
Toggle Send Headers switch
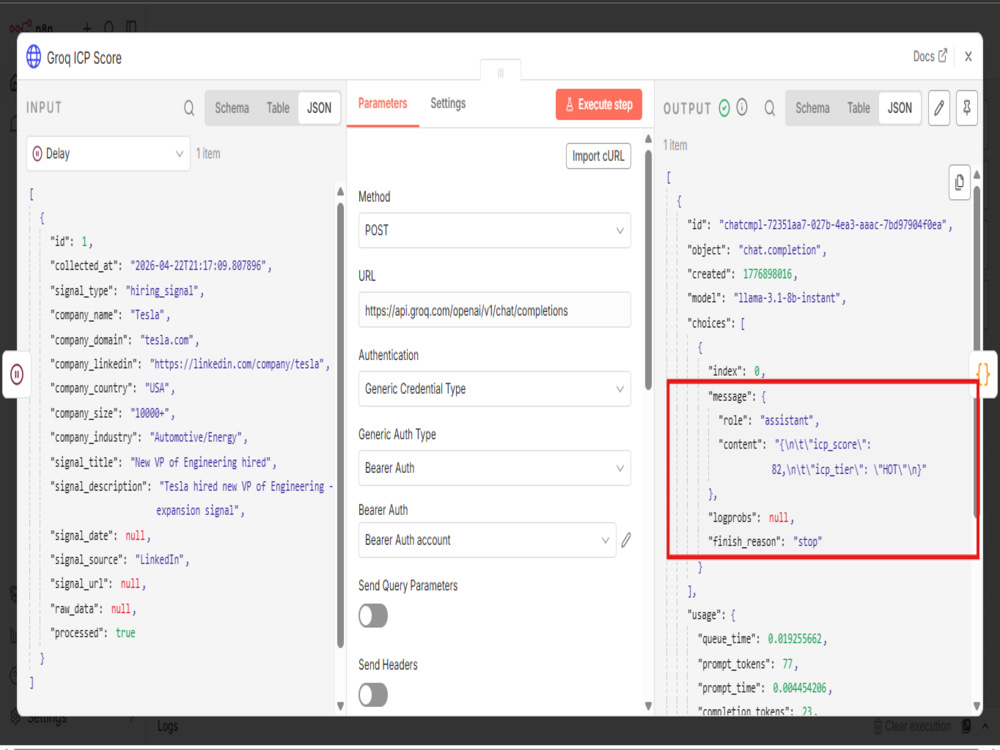[373, 695]
